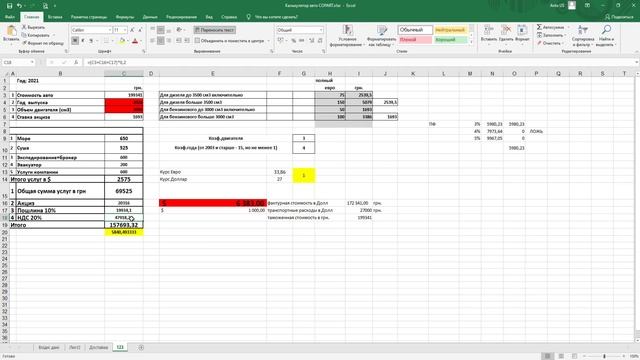Image resolution: width=640 pixels, height=360 pixels.
Task: Toggle Wrap Text (Переносить текст)
Action: tap(214, 30)
